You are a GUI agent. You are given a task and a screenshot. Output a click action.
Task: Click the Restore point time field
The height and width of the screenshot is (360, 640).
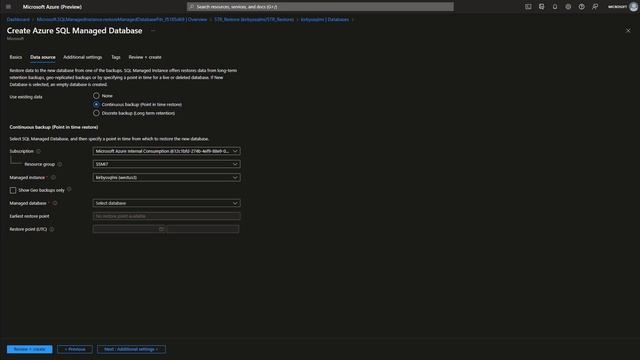203,229
